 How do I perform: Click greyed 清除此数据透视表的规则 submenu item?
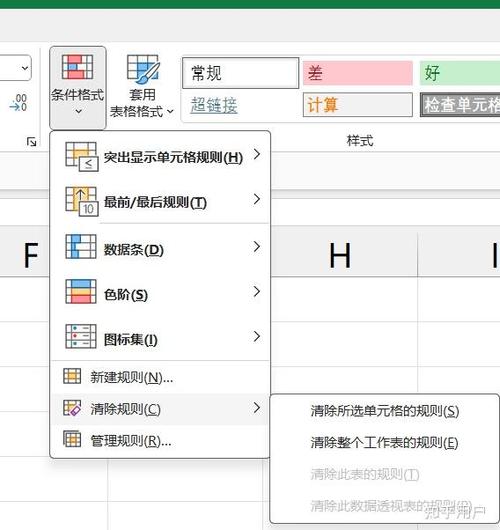[385, 506]
